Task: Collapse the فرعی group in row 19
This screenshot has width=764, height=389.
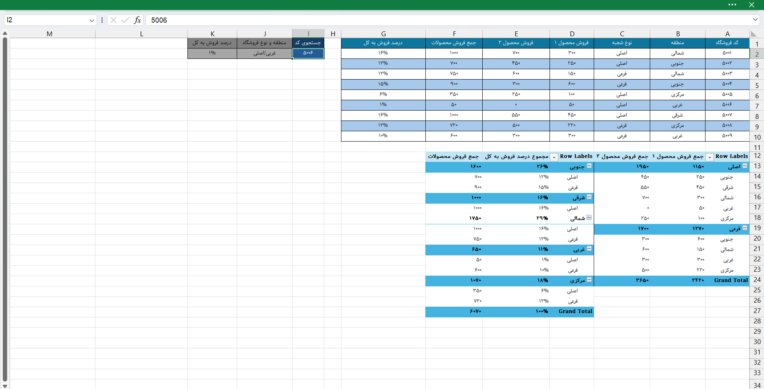Action: tap(745, 228)
